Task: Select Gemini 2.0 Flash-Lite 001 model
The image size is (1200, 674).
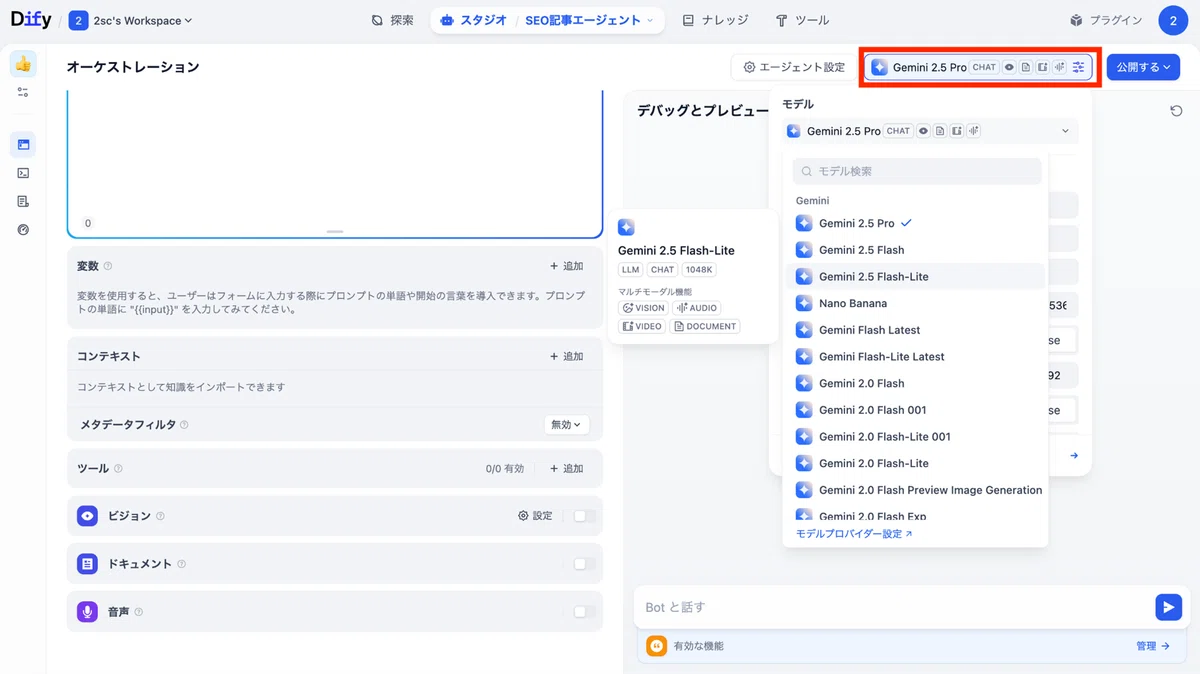Action: point(916,437)
